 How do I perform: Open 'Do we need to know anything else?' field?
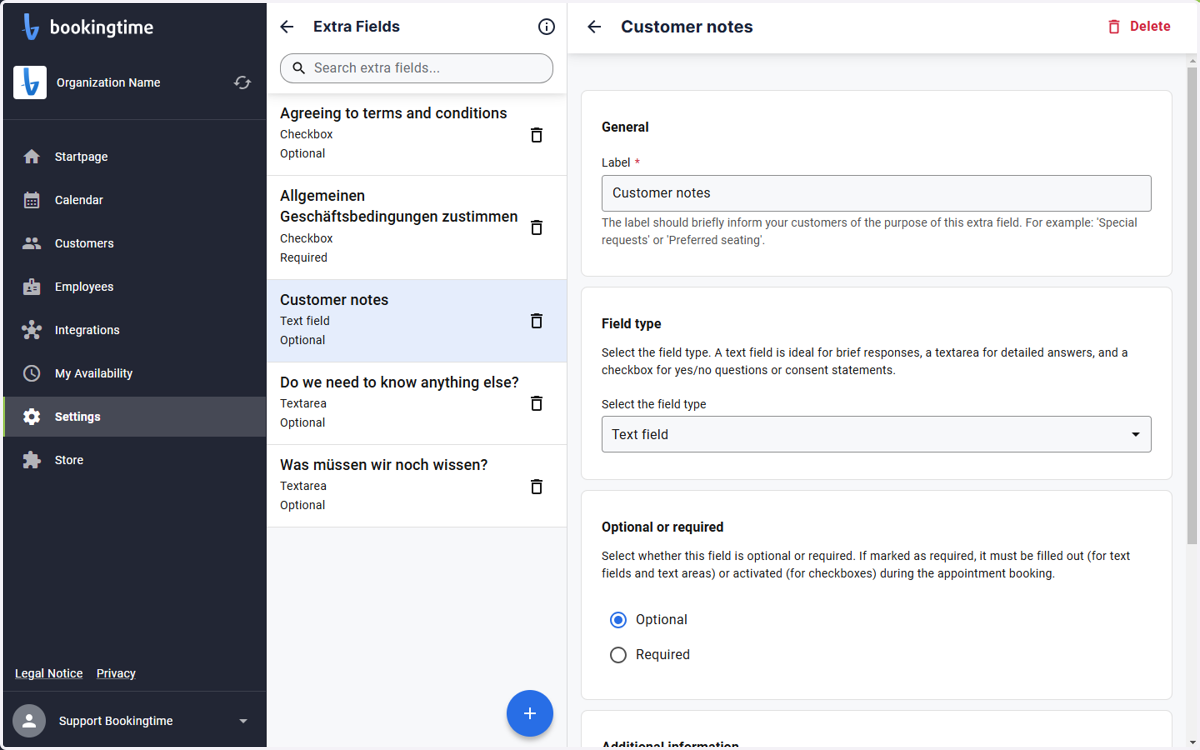tap(416, 403)
